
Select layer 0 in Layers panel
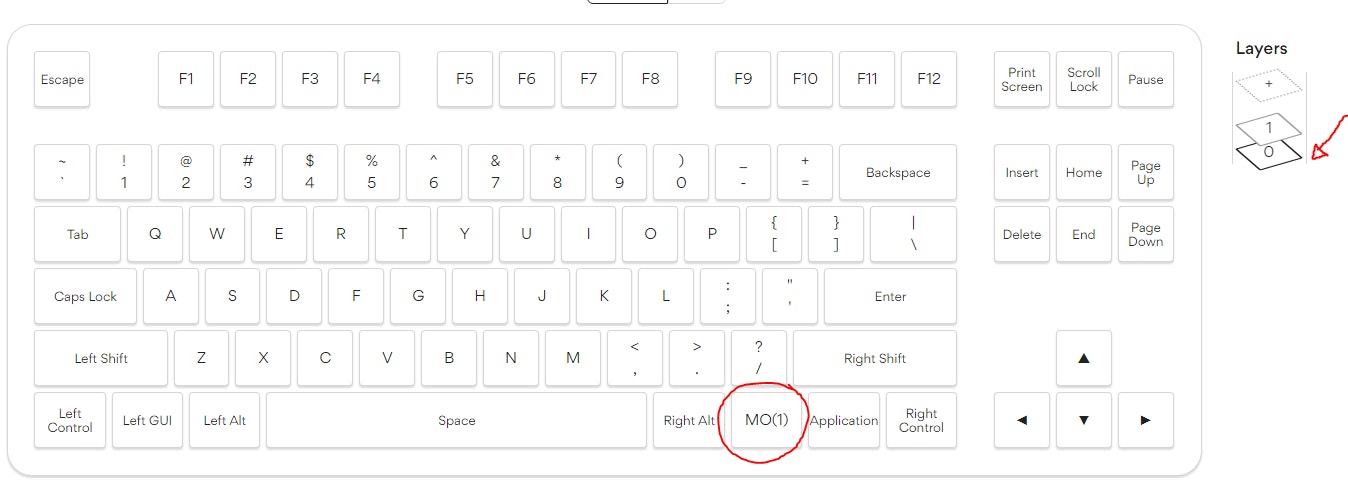click(1269, 153)
